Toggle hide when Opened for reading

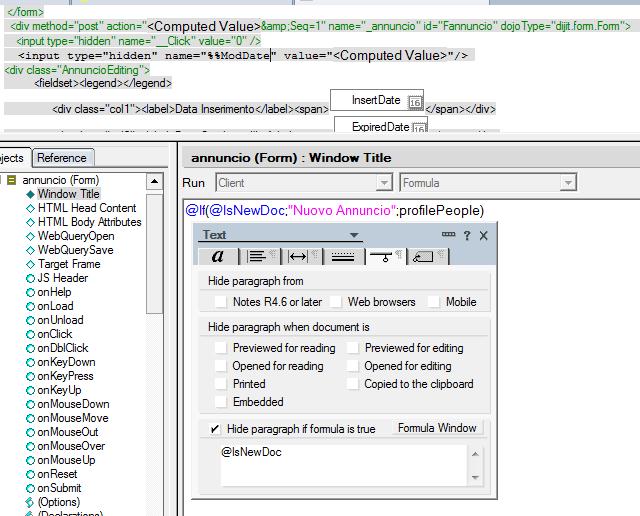click(x=220, y=366)
